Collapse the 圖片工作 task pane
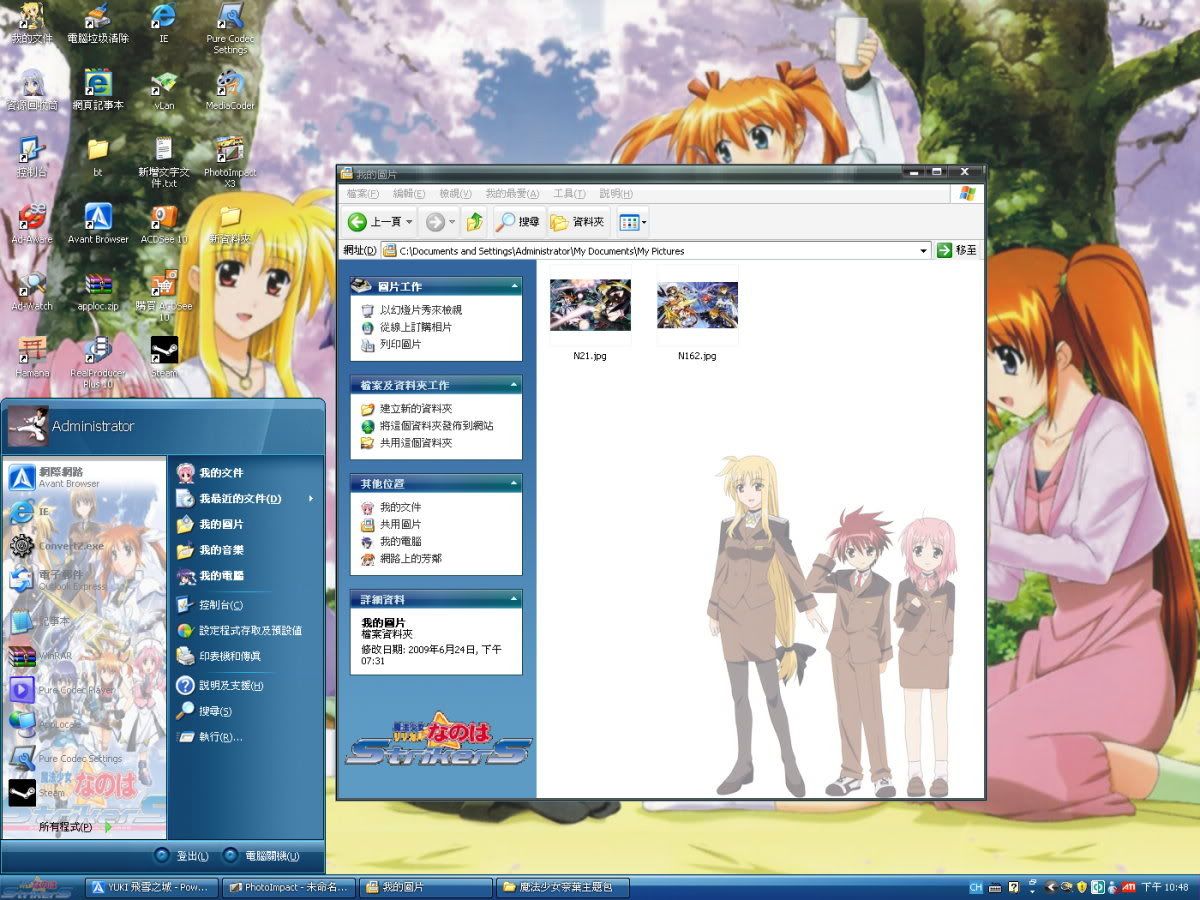This screenshot has height=900, width=1200. point(515,287)
